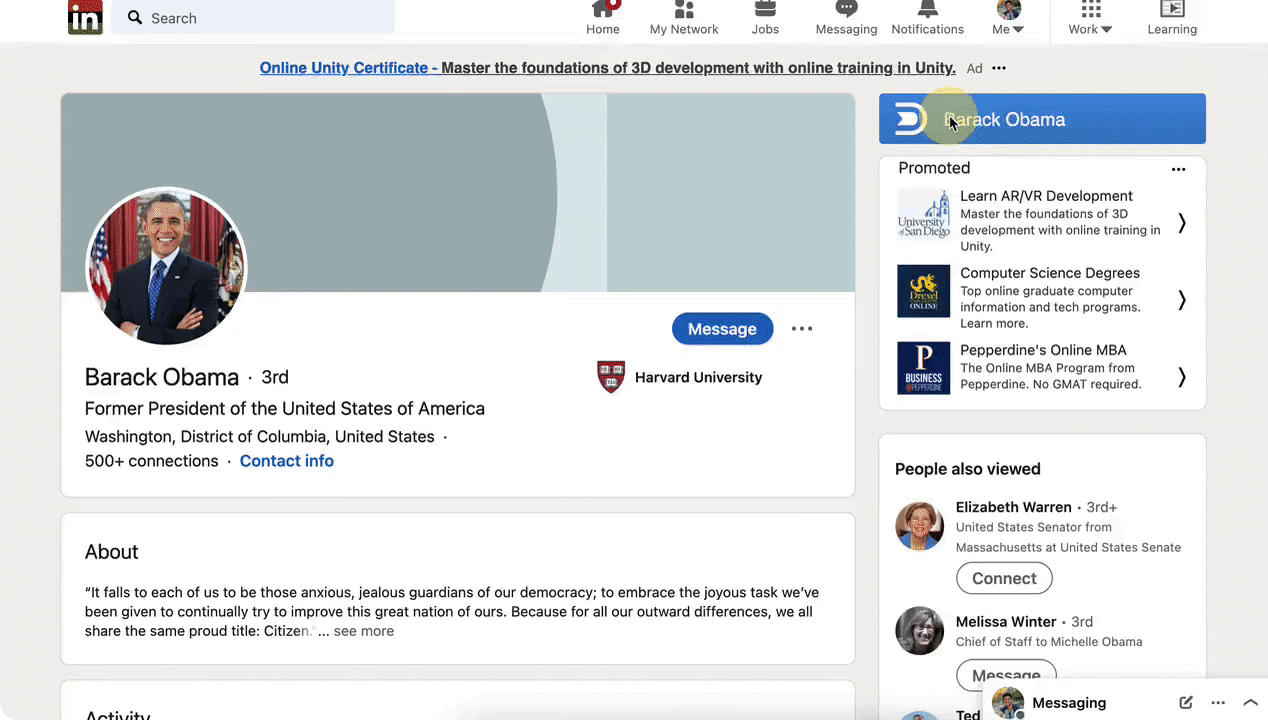Open the top ad options dots

coord(999,68)
